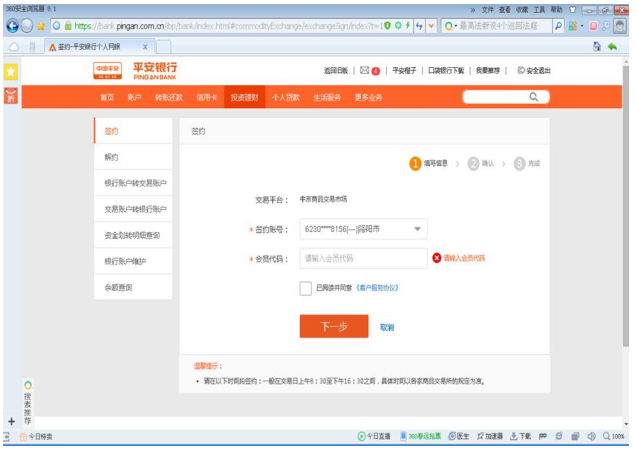
Task: Click the green lightning bolt icon
Action: (x=407, y=26)
